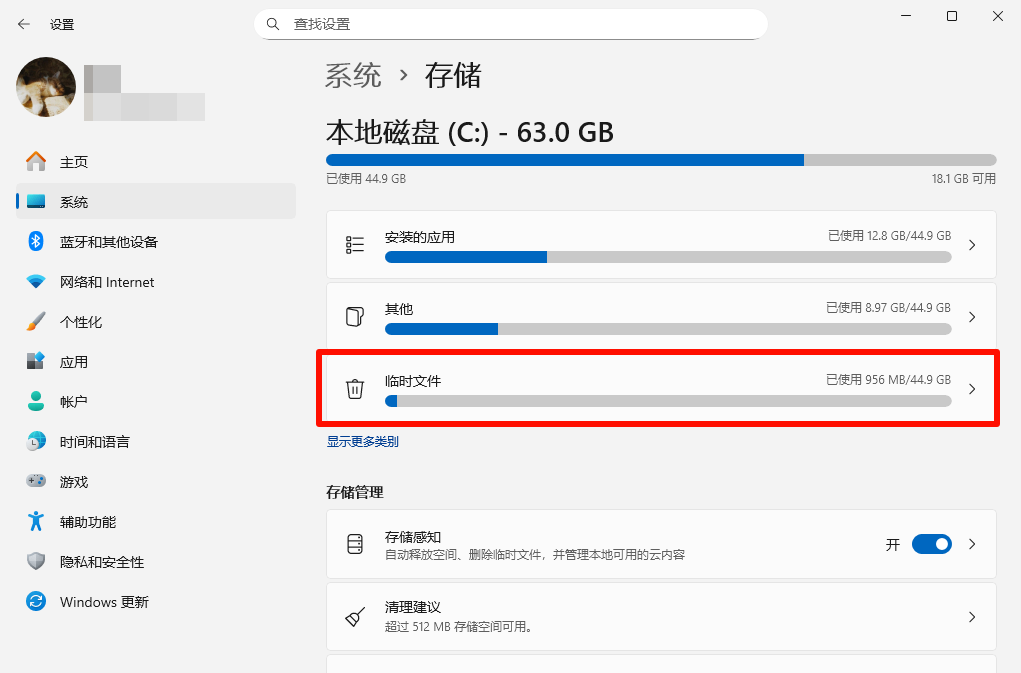
Task: Click the 辅助功能 accessibility icon
Action: (36, 521)
